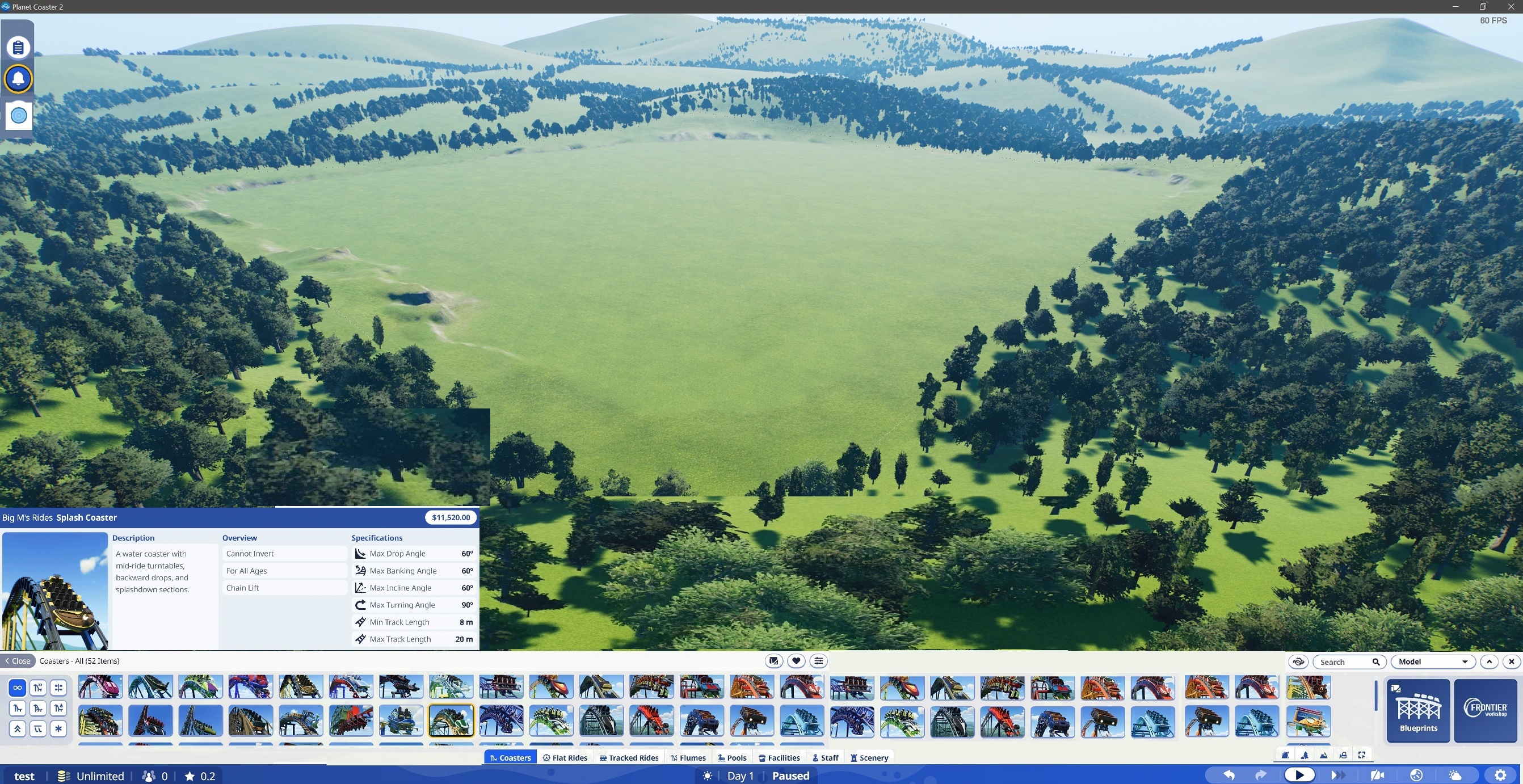
Task: Toggle the bottom-middle filter icon between chevron and asterisk
Action: pos(39,728)
